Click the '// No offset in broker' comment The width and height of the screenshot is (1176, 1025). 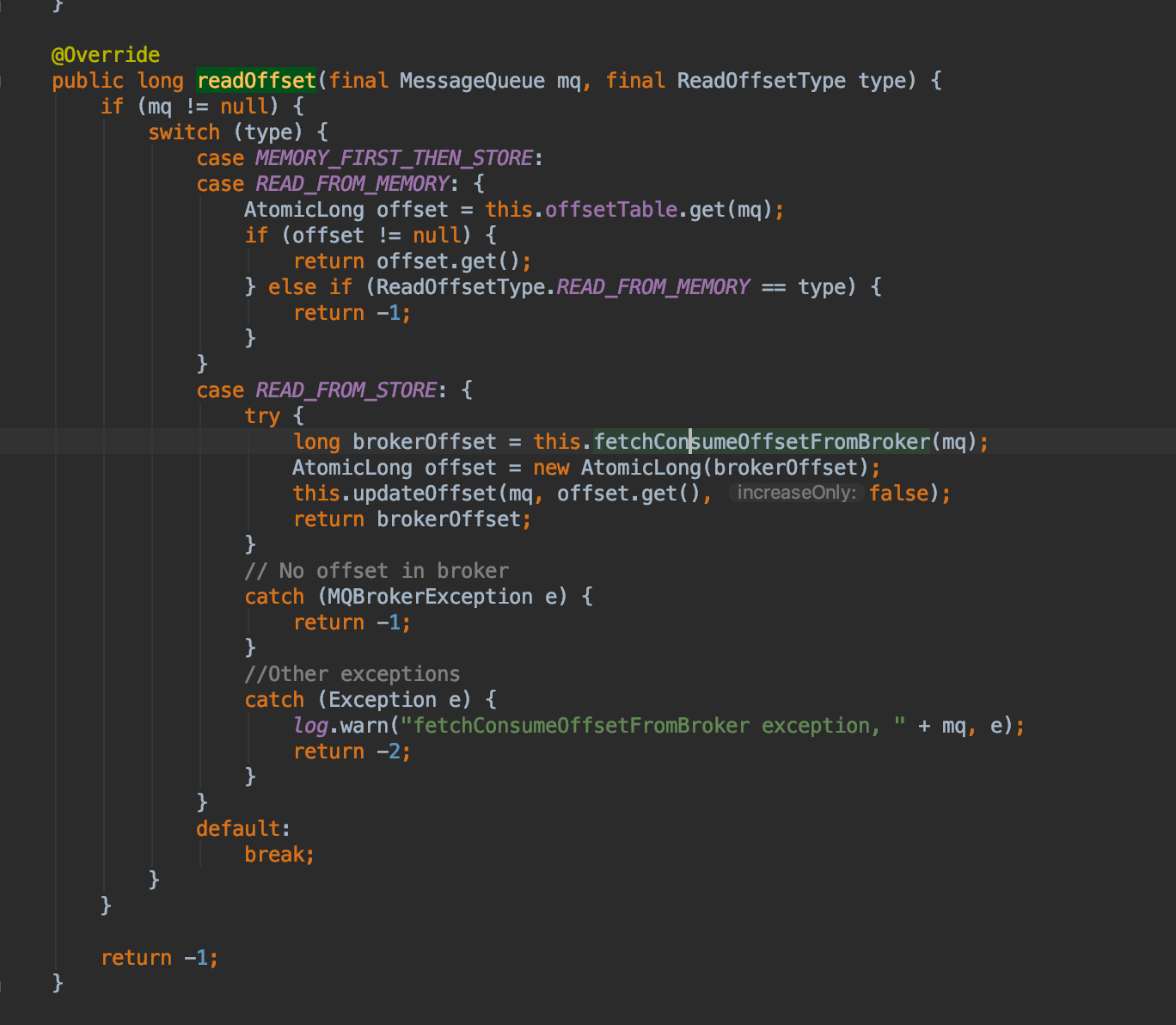[377, 571]
